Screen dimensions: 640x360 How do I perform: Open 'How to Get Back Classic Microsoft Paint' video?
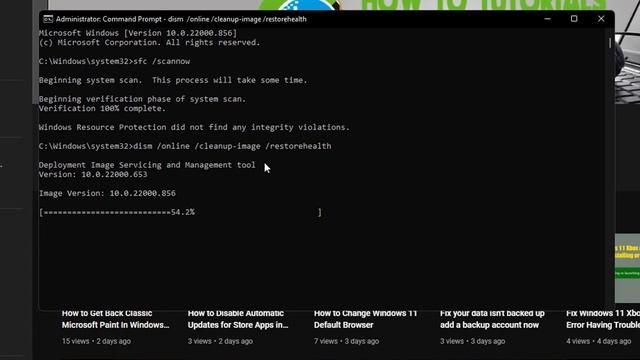click(116, 319)
